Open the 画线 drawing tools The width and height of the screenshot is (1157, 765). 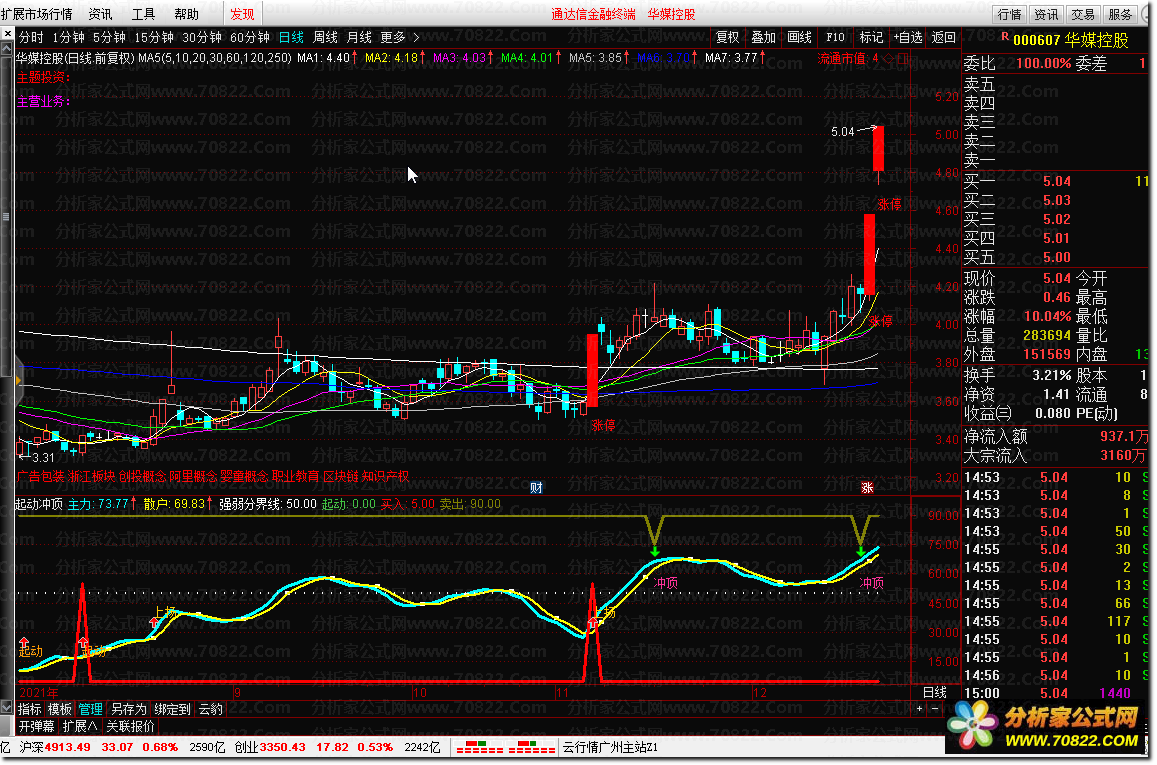[800, 37]
